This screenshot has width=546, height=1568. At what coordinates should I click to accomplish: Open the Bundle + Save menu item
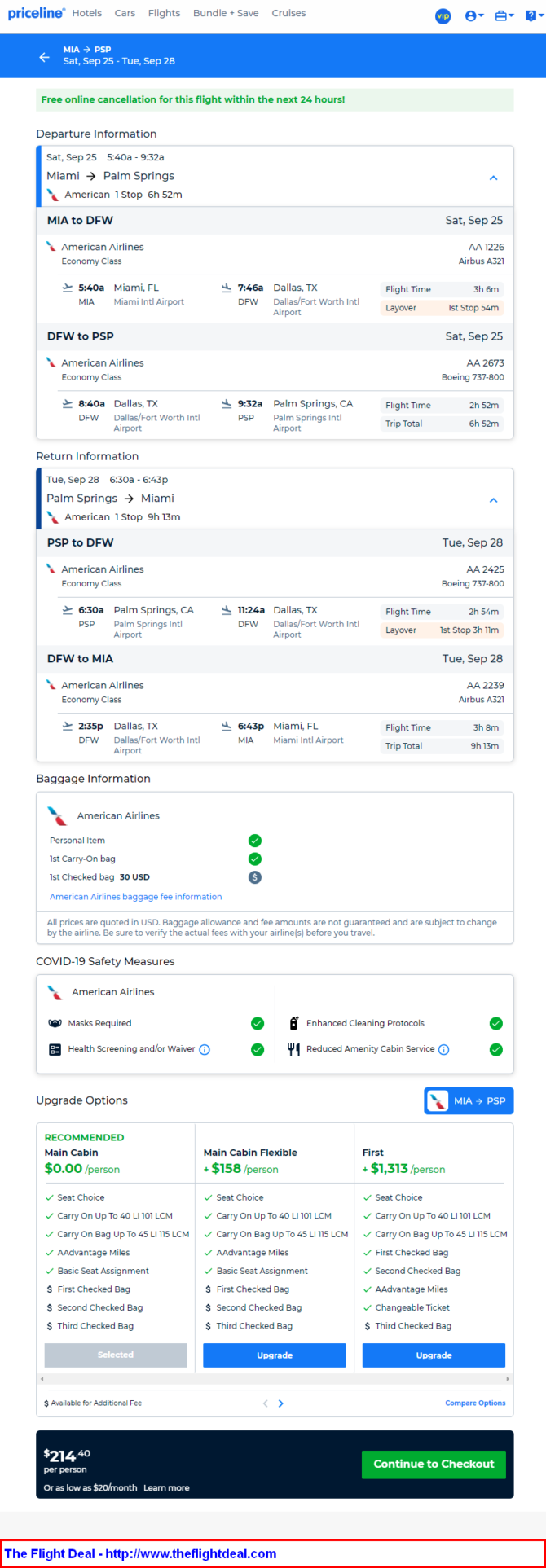(226, 13)
